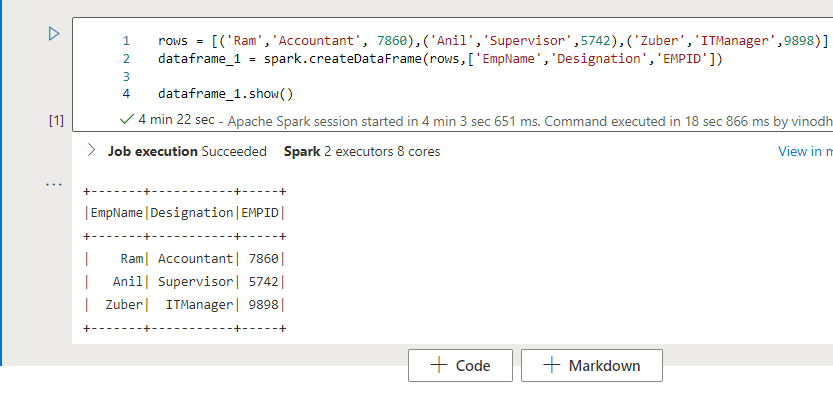This screenshot has width=833, height=406.
Task: Click the Zuber ITManager output row
Action: point(186,304)
